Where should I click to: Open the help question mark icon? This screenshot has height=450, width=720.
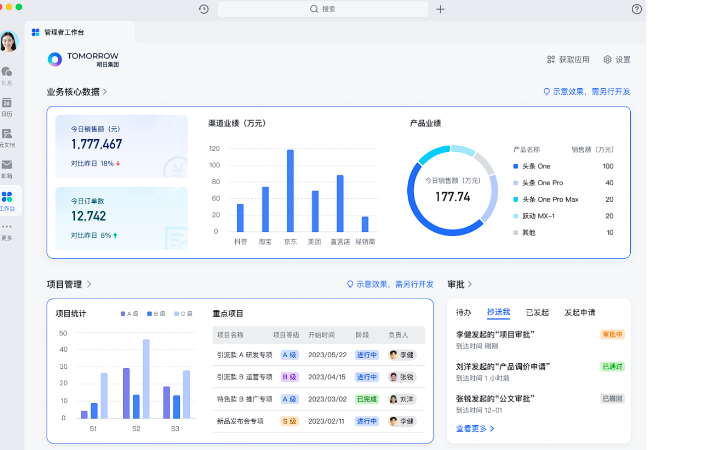tap(636, 9)
